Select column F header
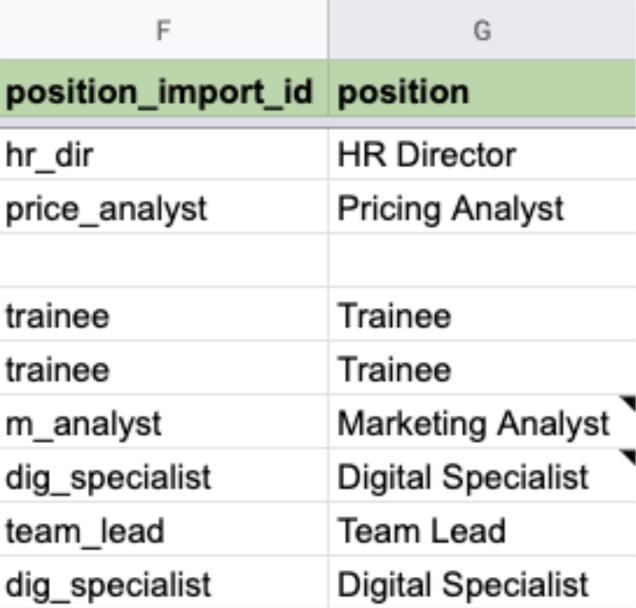Screen dimensions: 636x608 pyautogui.click(x=163, y=30)
